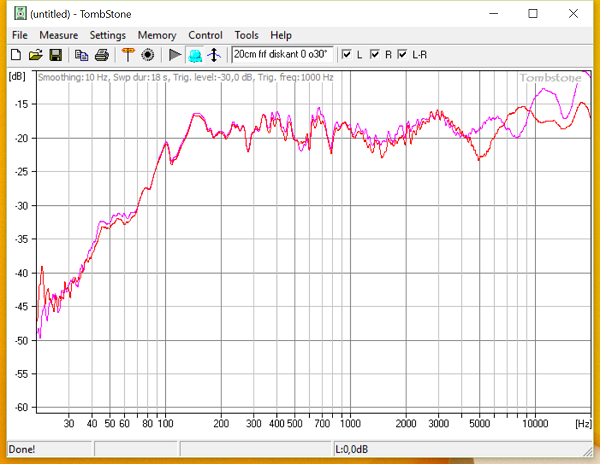Screen dimensions: 600x464
Task: Open a file with the folder icon
Action: point(36,55)
